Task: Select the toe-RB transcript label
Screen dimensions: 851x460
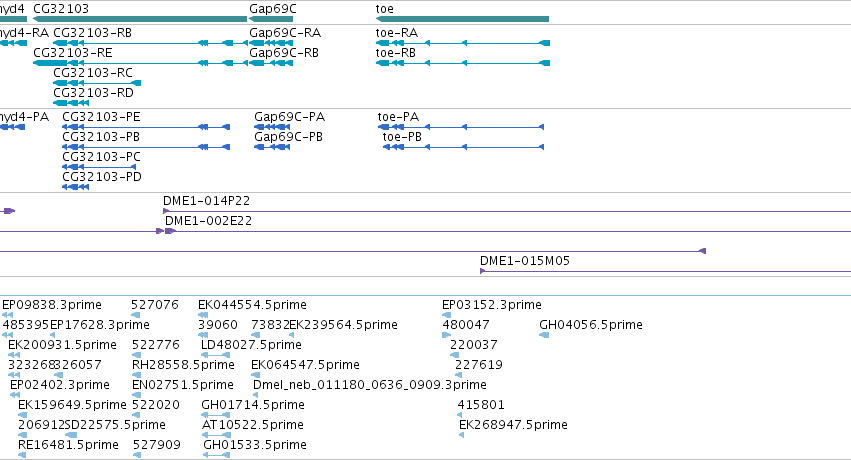Action: pyautogui.click(x=396, y=53)
